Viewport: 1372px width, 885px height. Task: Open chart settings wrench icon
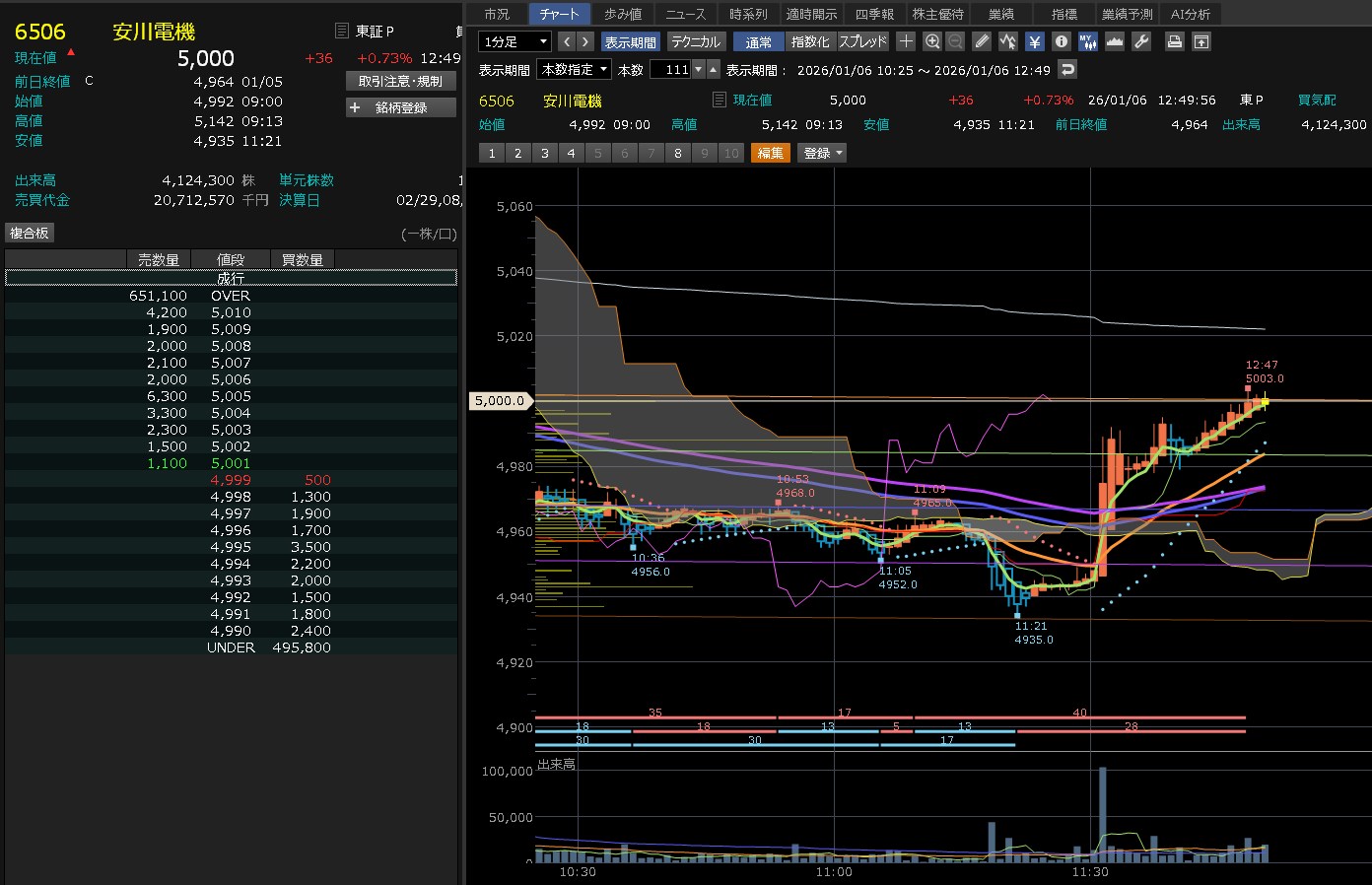(x=1141, y=41)
